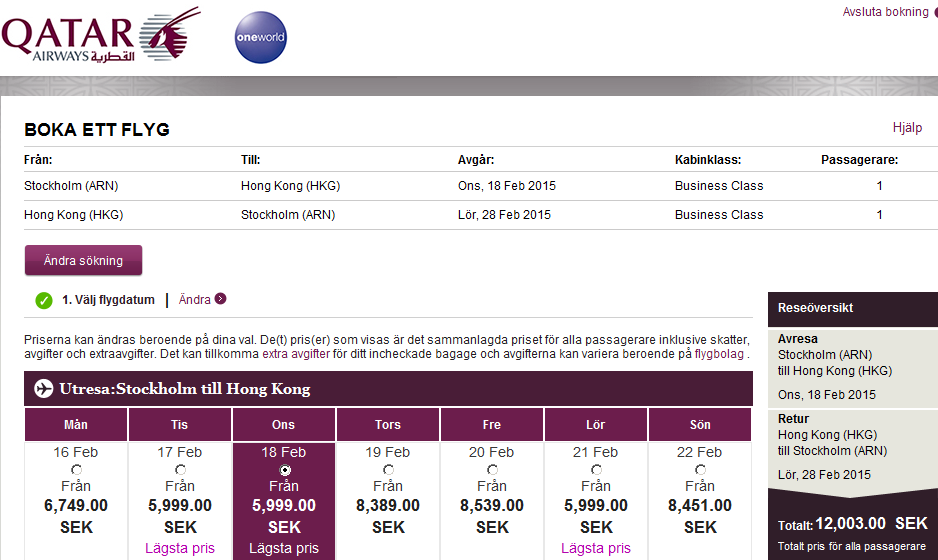The height and width of the screenshot is (560, 938).
Task: Click Avsluta bokning link
Action: pos(885,12)
